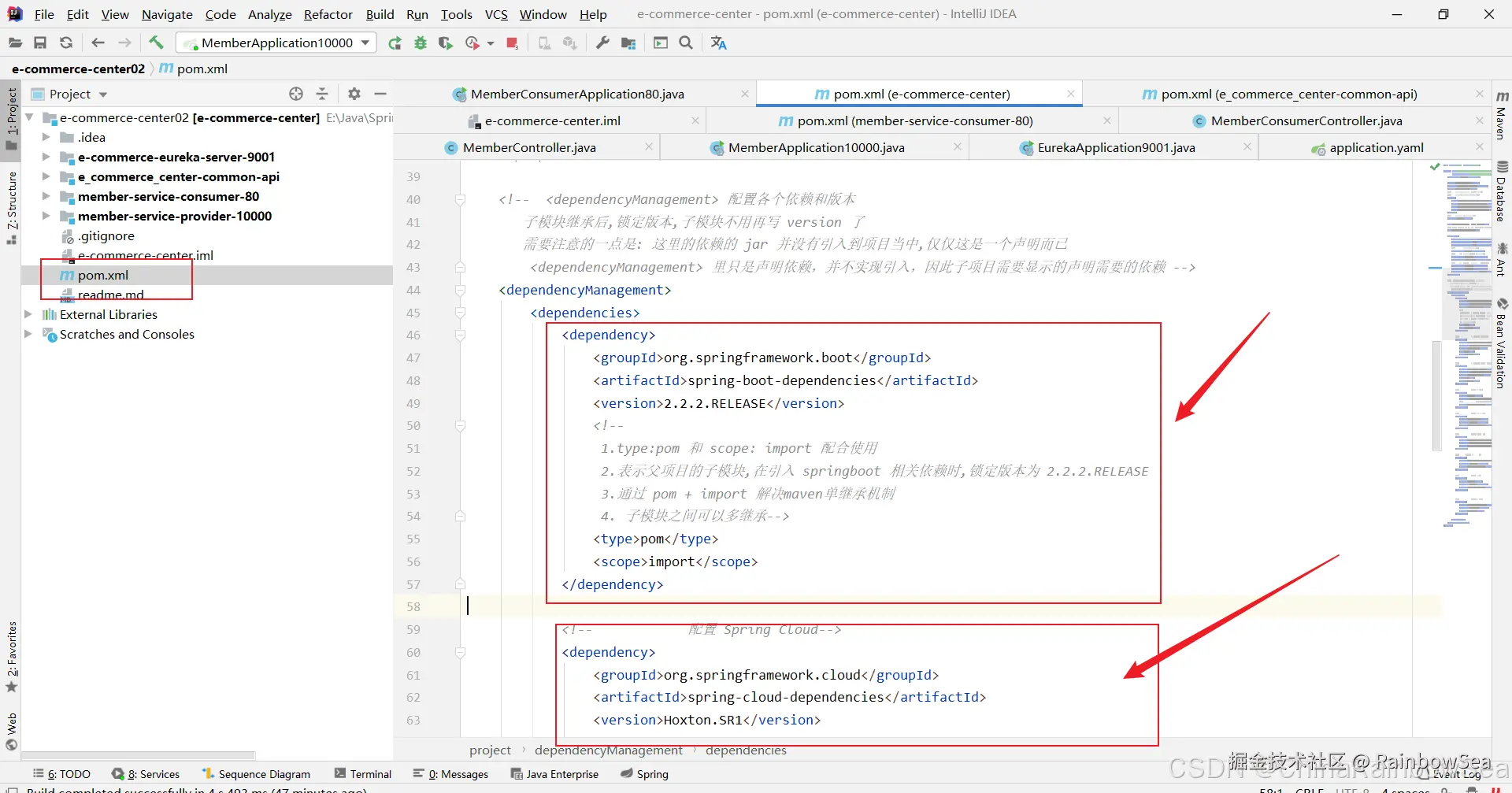This screenshot has width=1512, height=793.
Task: Open the Navigate menu
Action: tap(167, 14)
